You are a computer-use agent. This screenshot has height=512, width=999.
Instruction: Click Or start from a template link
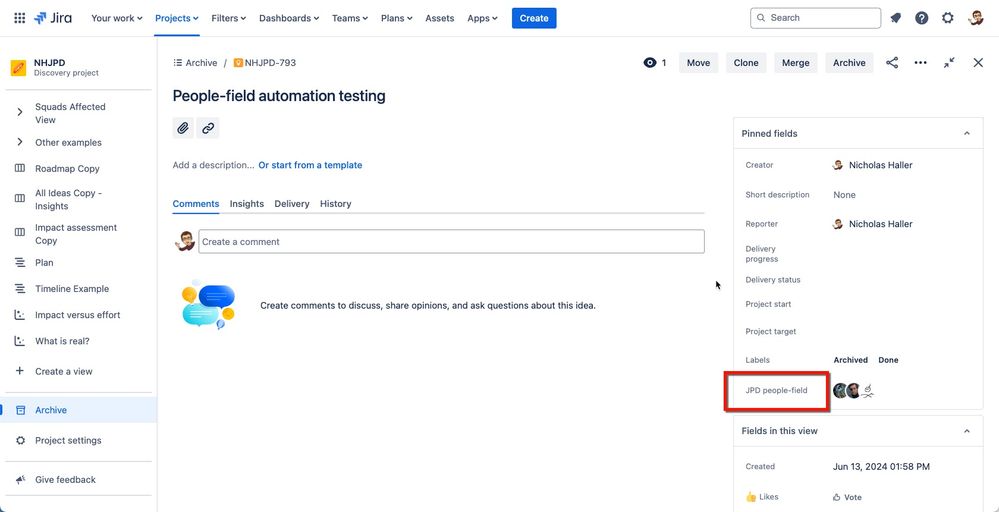pyautogui.click(x=310, y=165)
